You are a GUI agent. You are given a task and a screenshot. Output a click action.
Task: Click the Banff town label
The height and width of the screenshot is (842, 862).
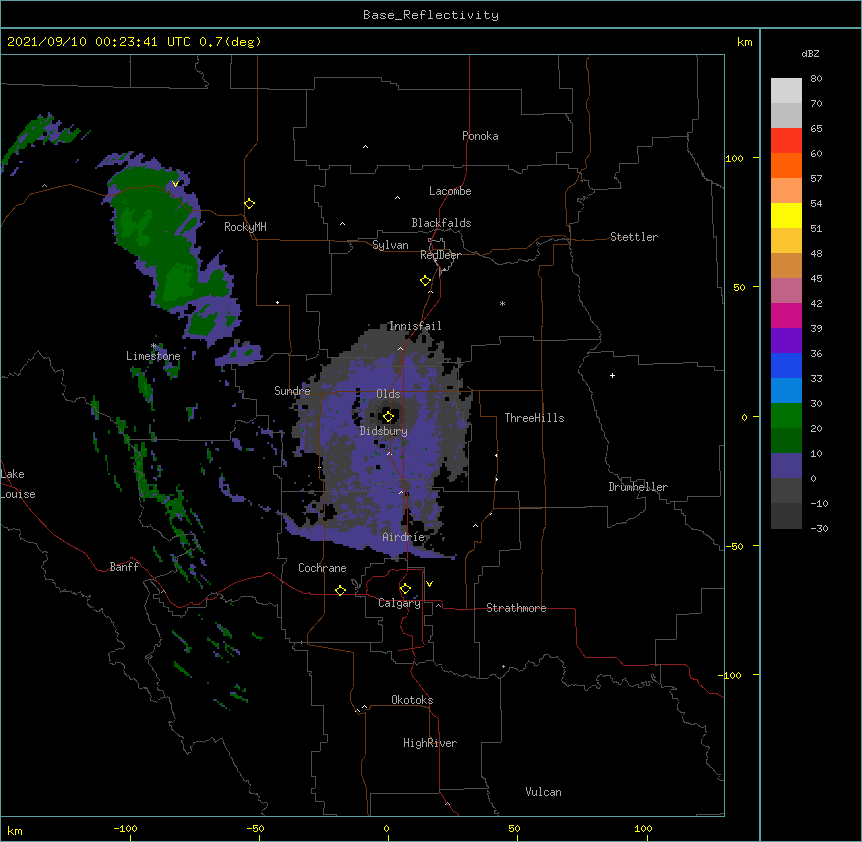pos(124,567)
